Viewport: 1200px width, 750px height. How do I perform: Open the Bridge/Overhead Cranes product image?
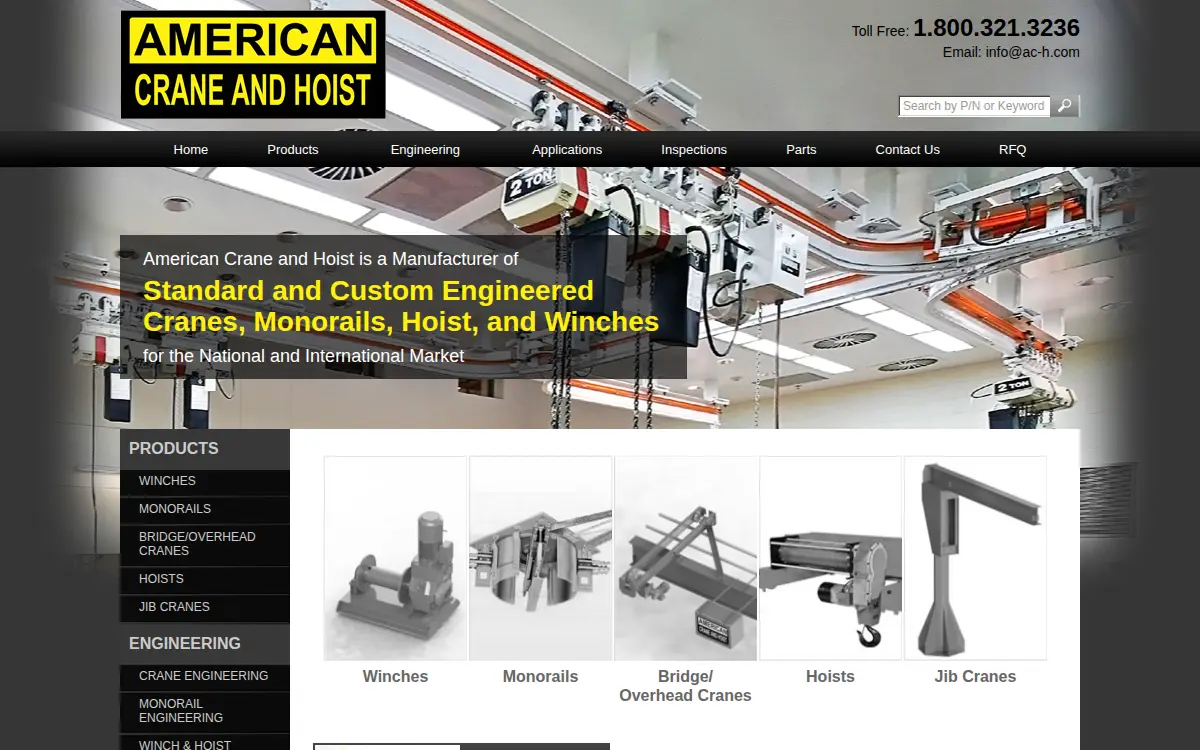click(x=686, y=558)
